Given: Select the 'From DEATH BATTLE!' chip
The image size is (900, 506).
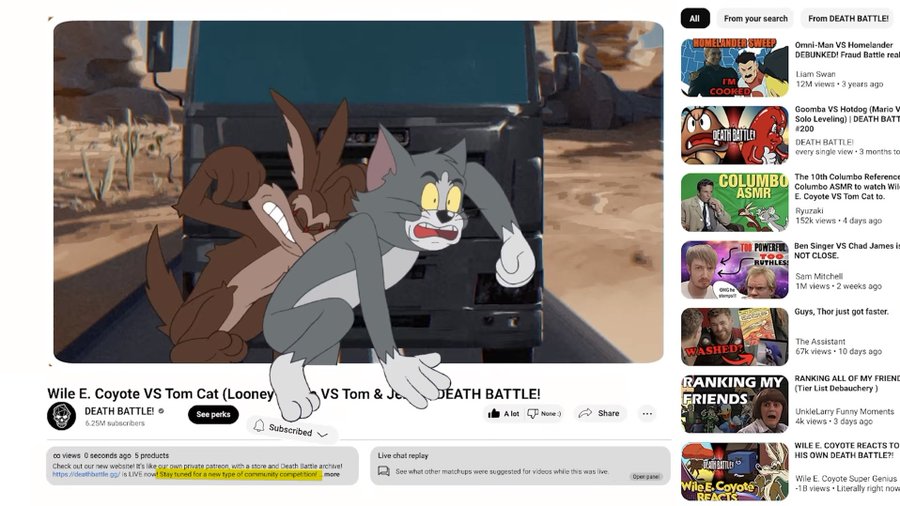Looking at the screenshot, I should [x=848, y=18].
